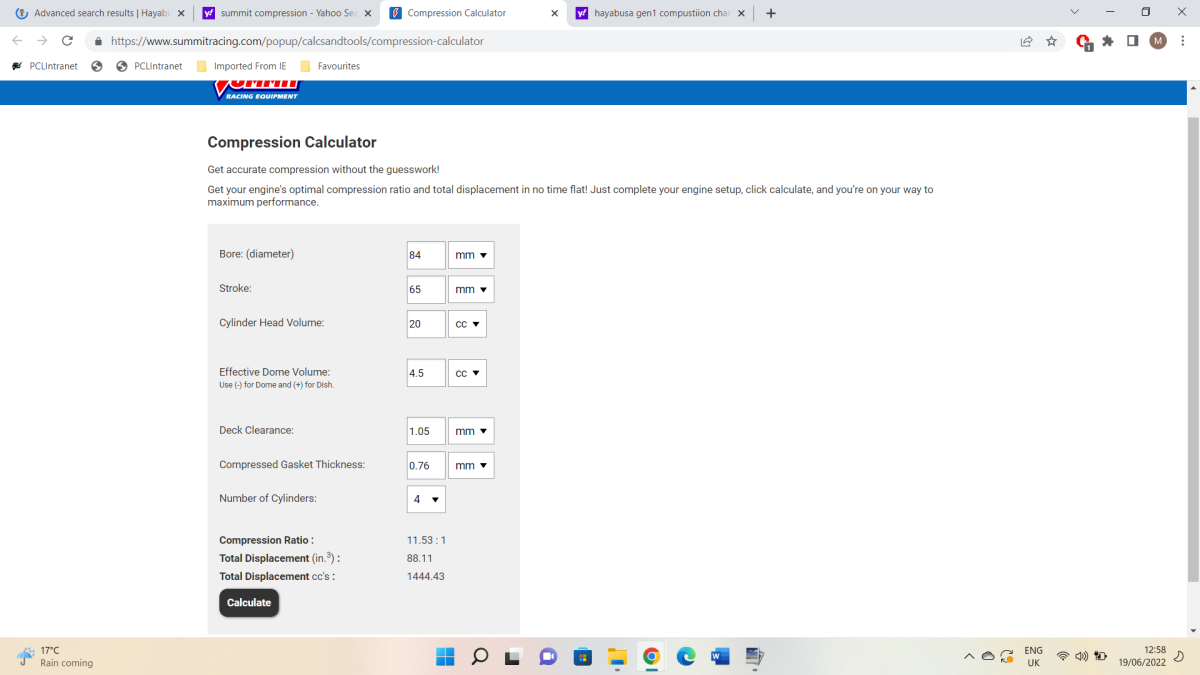Open the Bore unit dropdown
Screen dimensions: 1200x675
pyautogui.click(x=471, y=255)
